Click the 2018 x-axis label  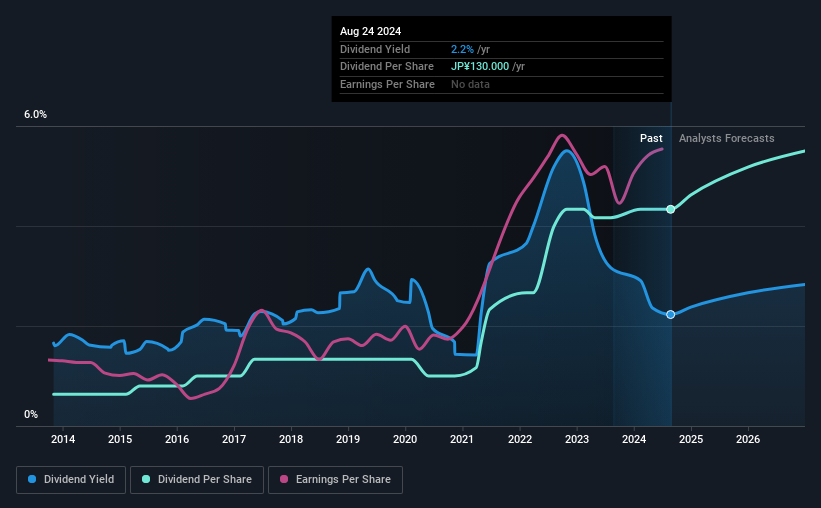click(x=291, y=439)
